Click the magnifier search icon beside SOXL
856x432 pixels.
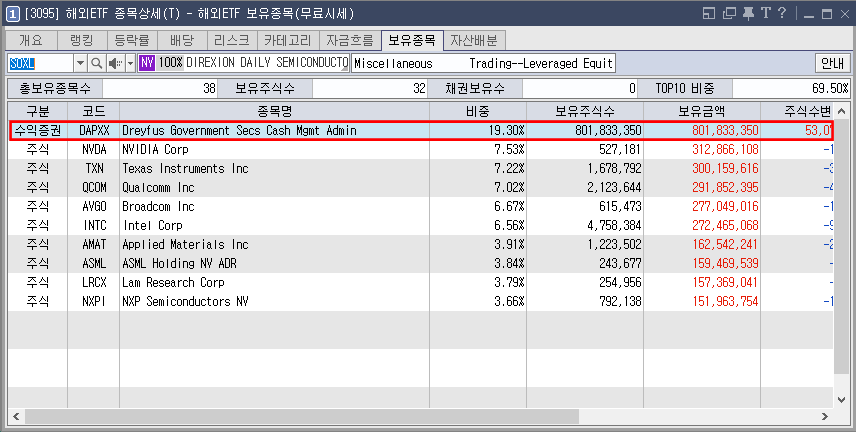[97, 63]
